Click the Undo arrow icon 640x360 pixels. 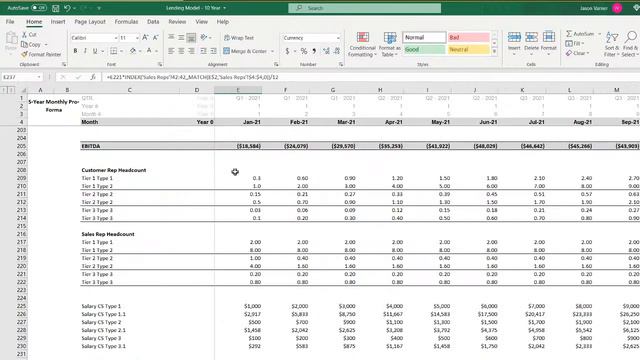pyautogui.click(x=67, y=8)
